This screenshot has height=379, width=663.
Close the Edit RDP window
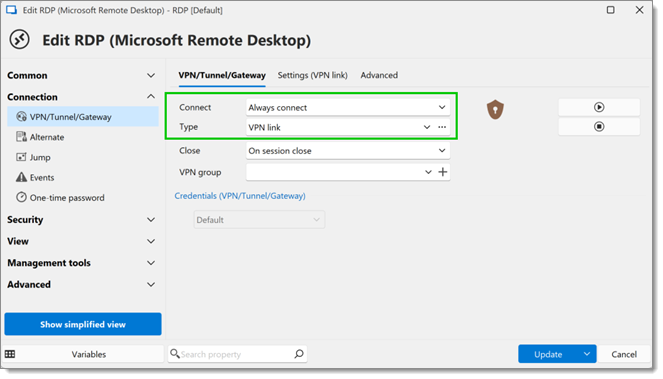tap(639, 10)
